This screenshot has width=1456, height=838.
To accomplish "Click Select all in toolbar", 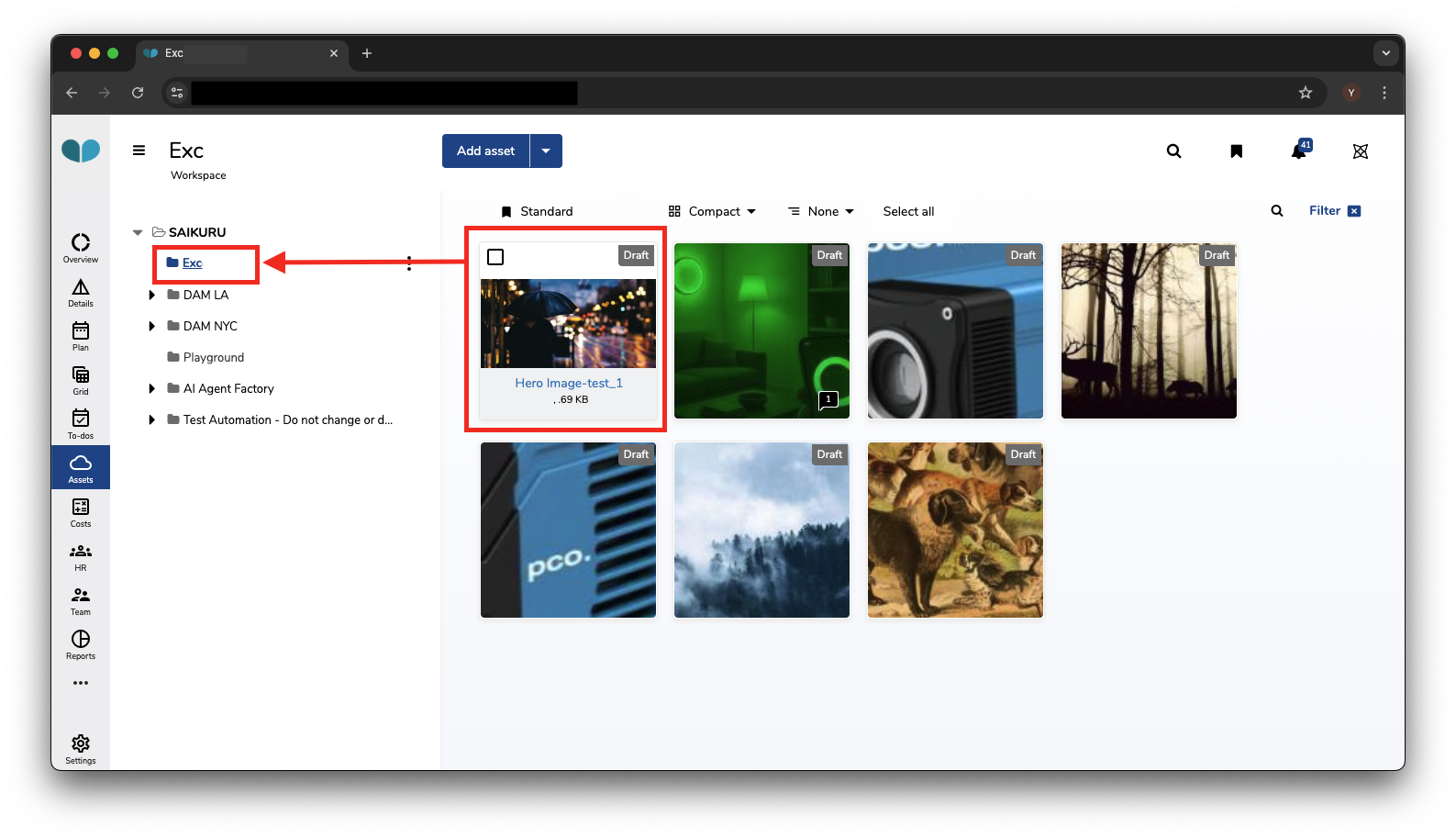I will tap(908, 211).
